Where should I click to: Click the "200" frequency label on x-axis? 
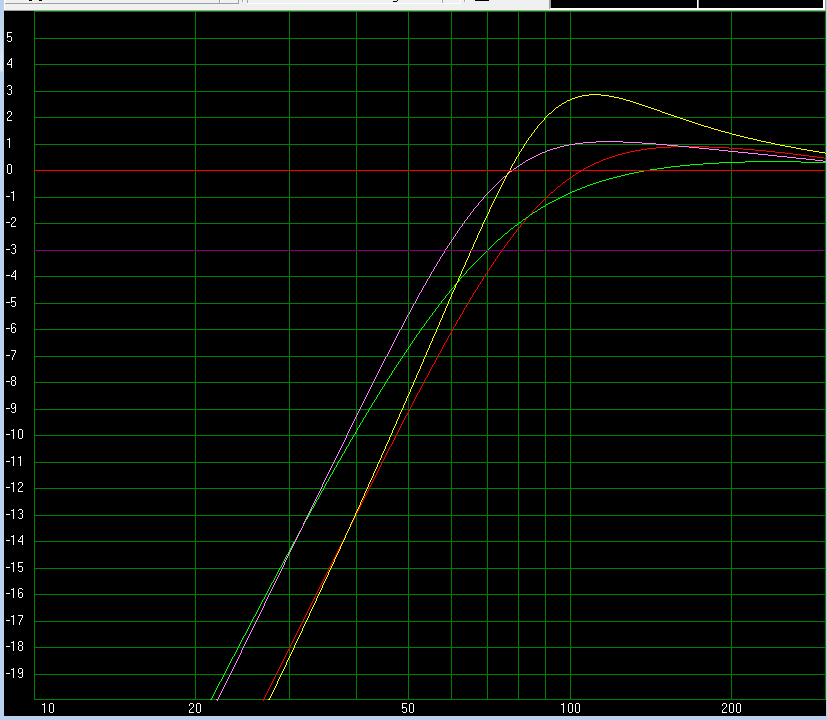coord(732,708)
